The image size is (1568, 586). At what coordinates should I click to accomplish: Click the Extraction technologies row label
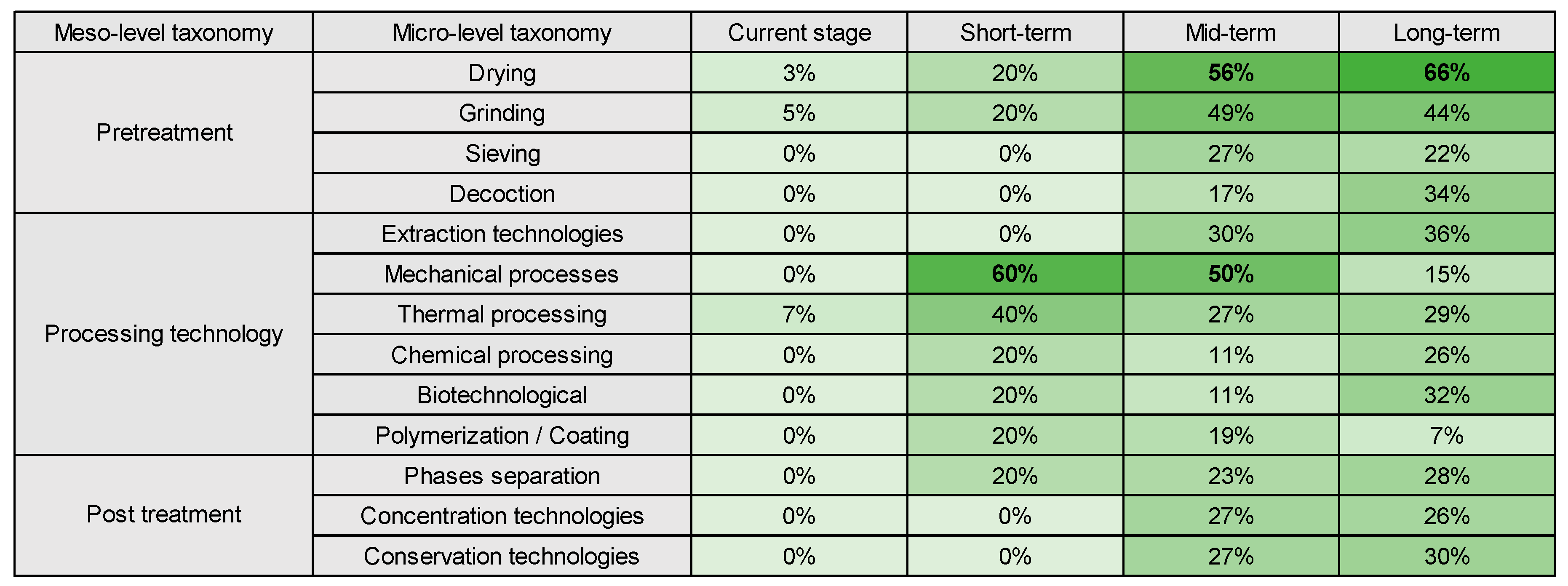click(x=502, y=234)
